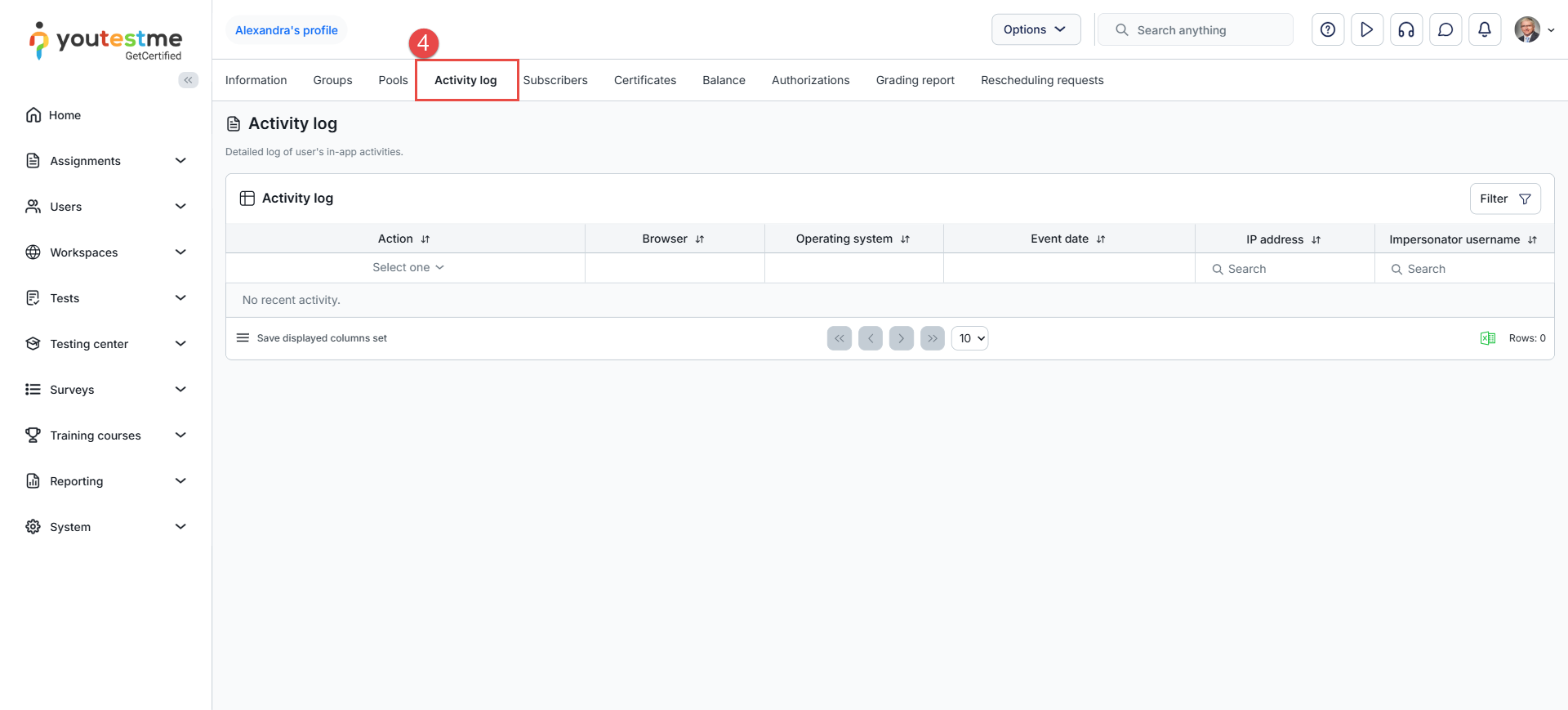This screenshot has width=1568, height=710.
Task: Sort the Action column
Action: [x=425, y=239]
